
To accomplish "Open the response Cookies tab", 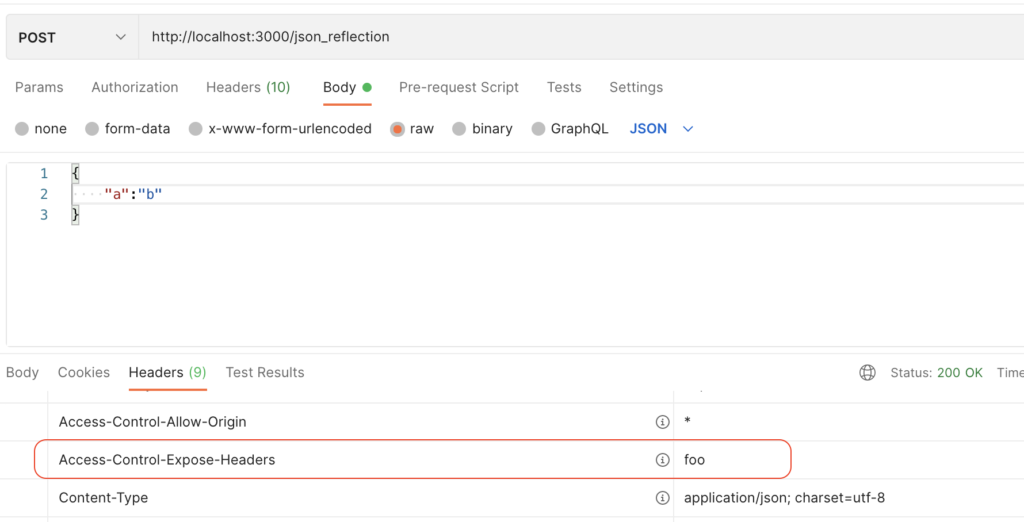I will pyautogui.click(x=84, y=372).
